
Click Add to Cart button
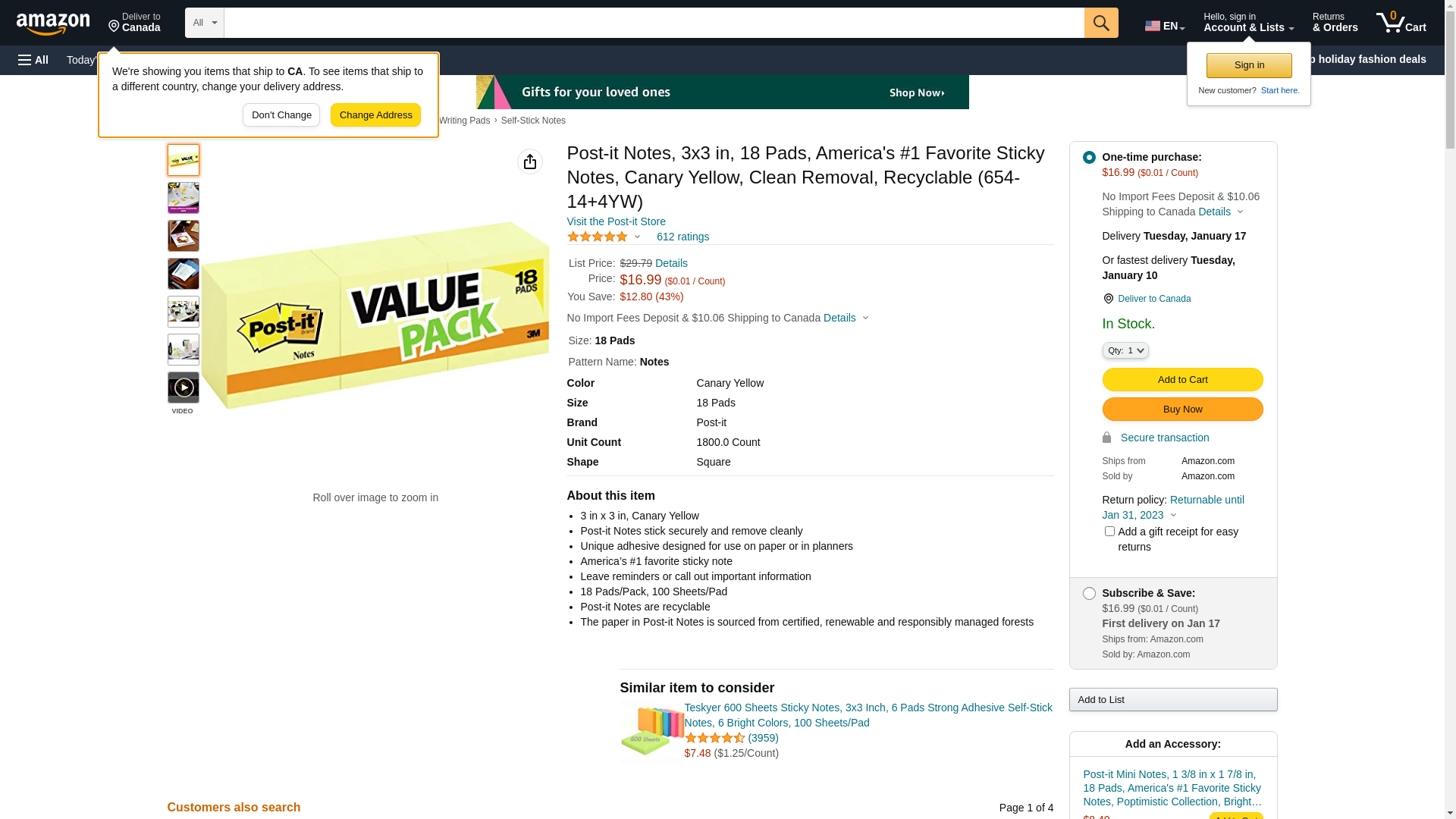pyautogui.click(x=1182, y=379)
